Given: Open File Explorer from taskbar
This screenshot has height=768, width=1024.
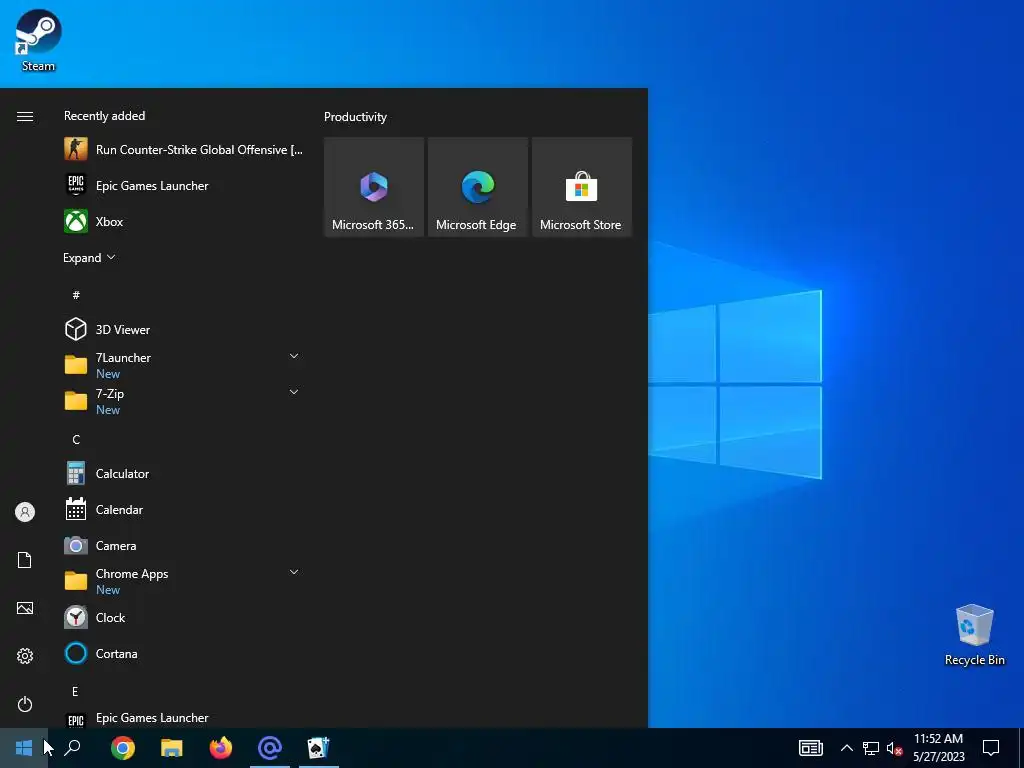Looking at the screenshot, I should click(x=172, y=748).
